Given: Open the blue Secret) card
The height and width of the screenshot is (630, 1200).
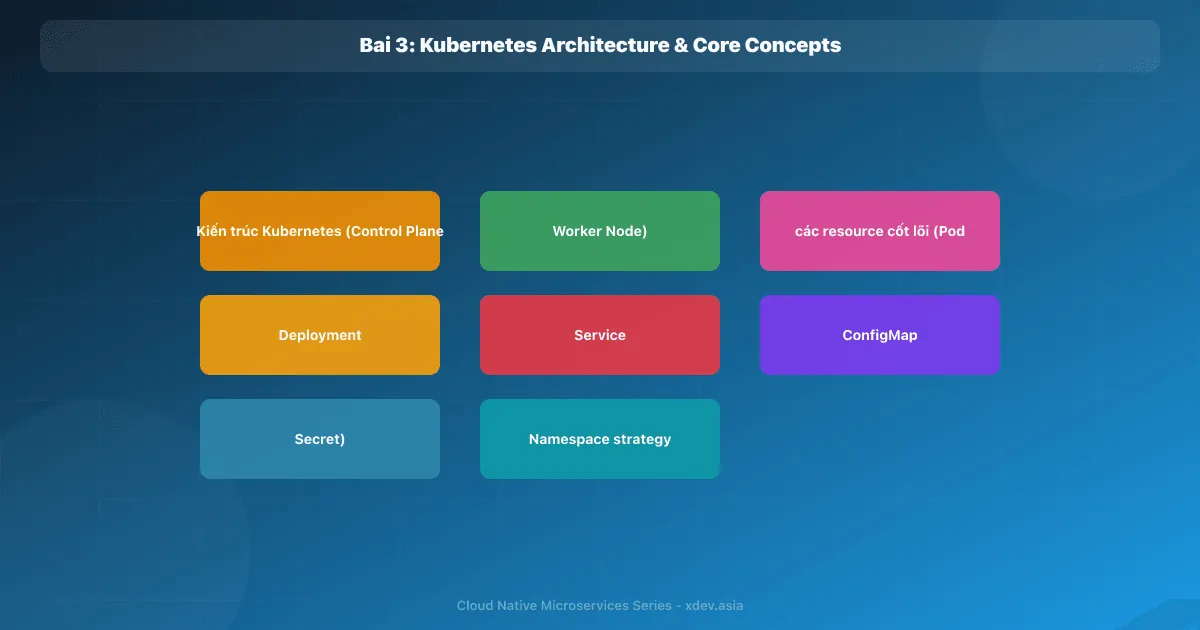Looking at the screenshot, I should (x=320, y=439).
